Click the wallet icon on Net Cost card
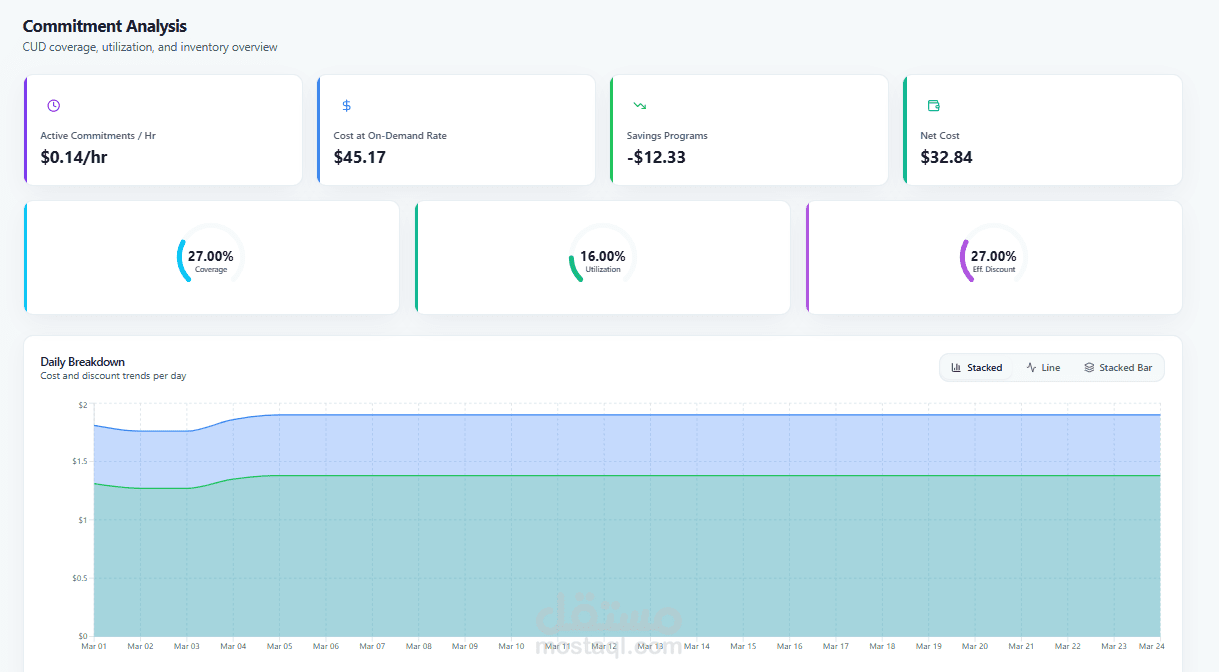 (x=934, y=106)
